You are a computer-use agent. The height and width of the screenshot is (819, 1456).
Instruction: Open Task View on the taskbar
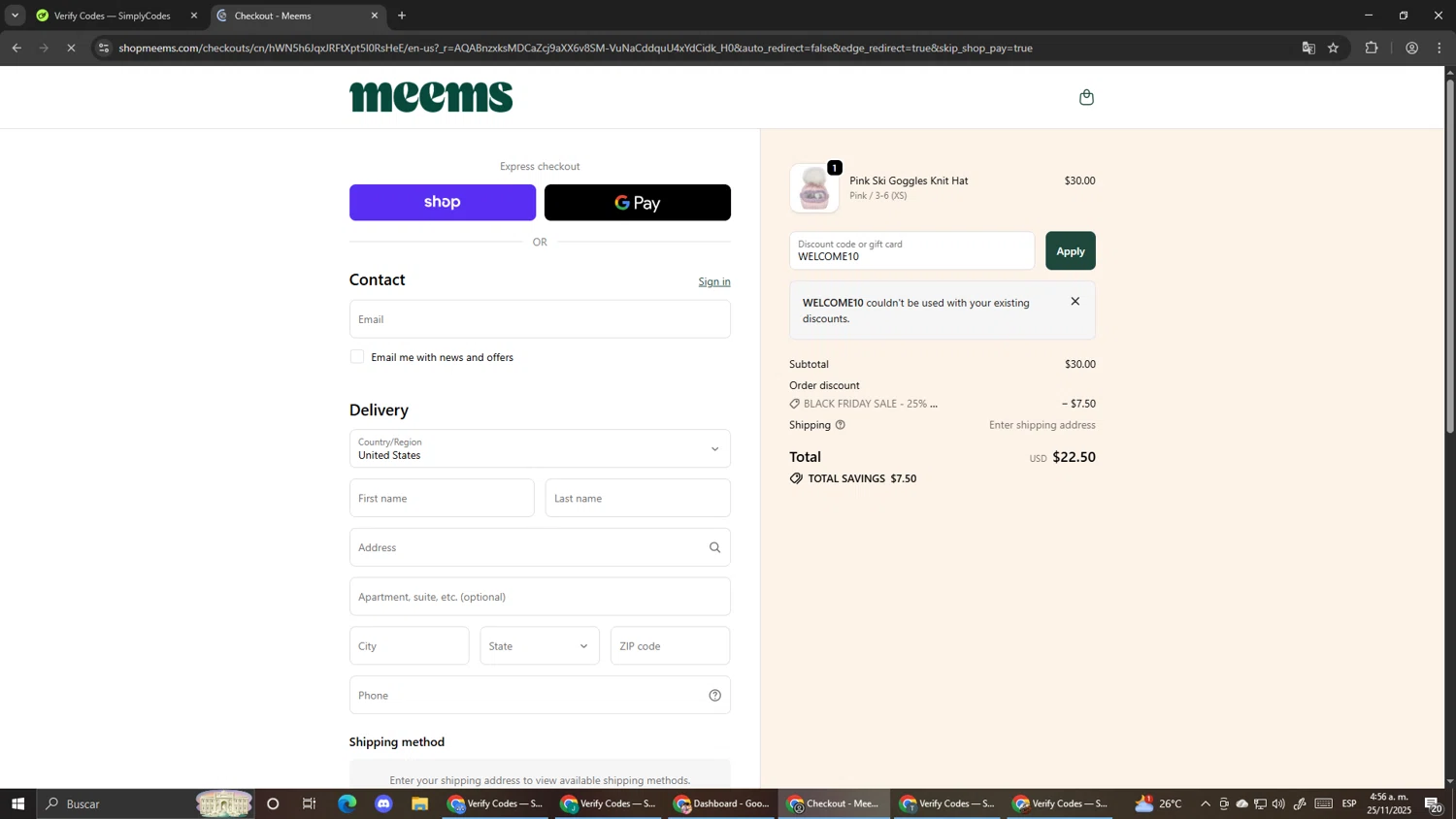(309, 803)
